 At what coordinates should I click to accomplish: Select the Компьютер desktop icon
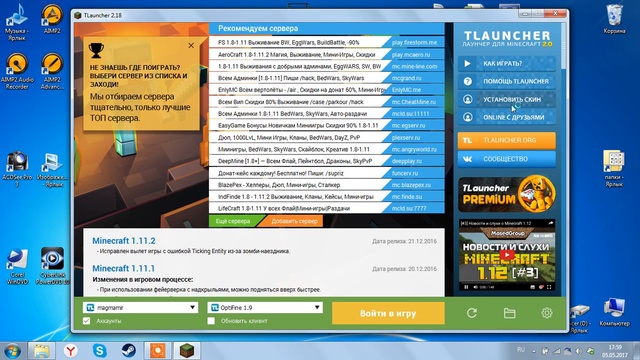click(614, 312)
